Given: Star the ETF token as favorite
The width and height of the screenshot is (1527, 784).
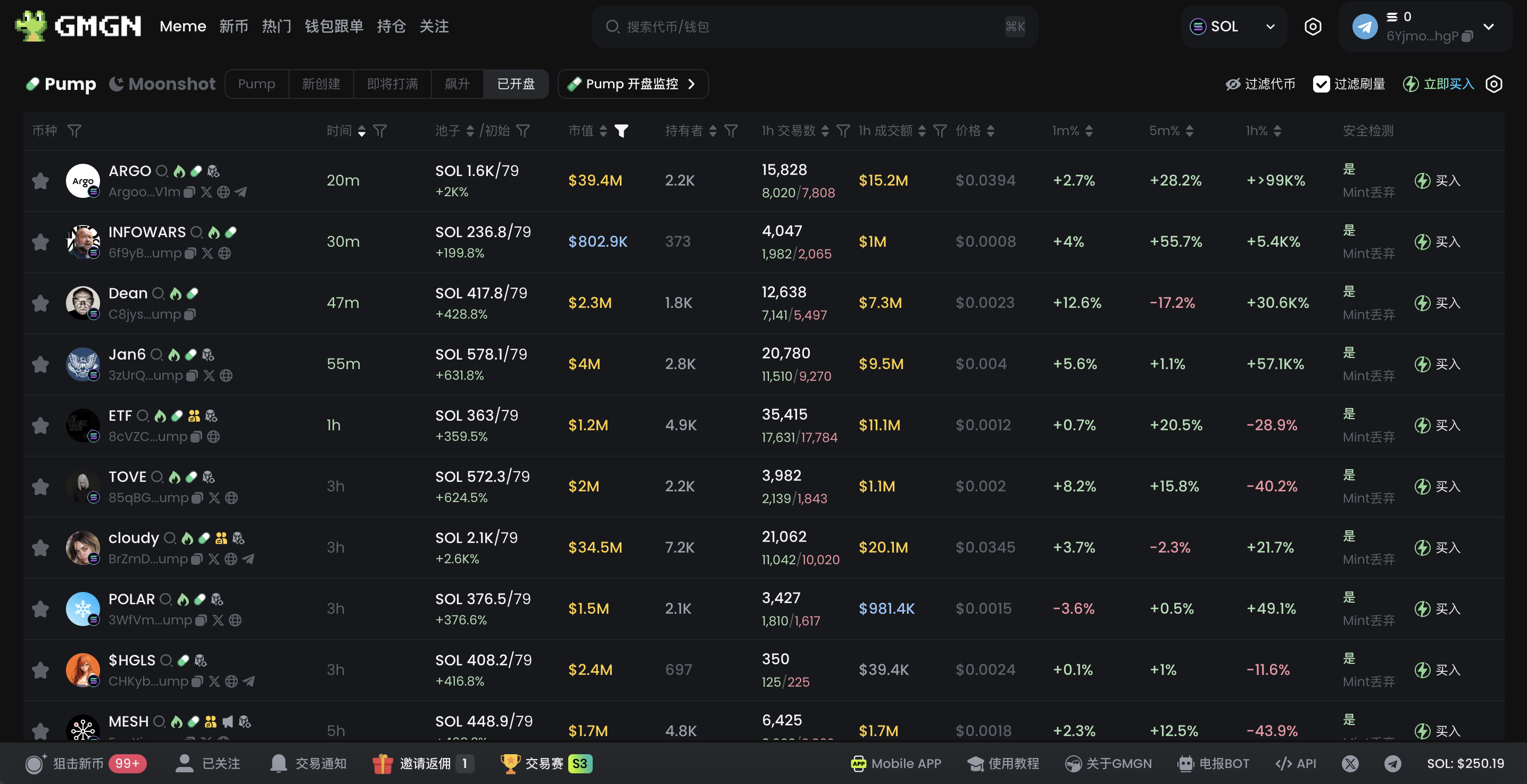Looking at the screenshot, I should click(x=40, y=426).
